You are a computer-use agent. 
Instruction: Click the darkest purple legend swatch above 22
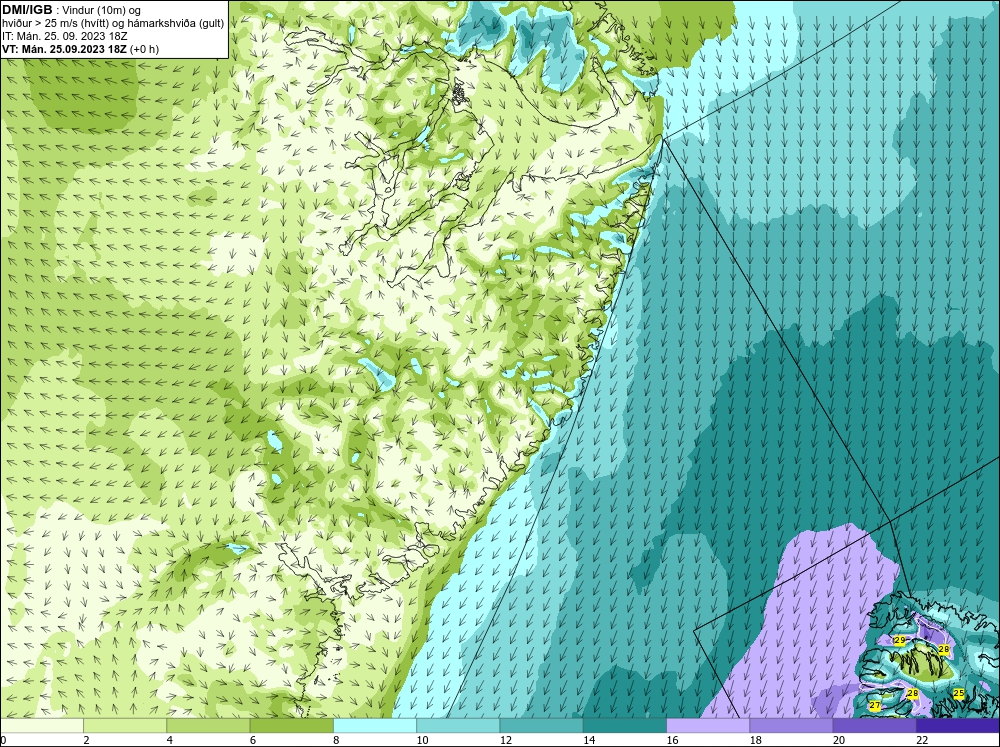(958, 725)
